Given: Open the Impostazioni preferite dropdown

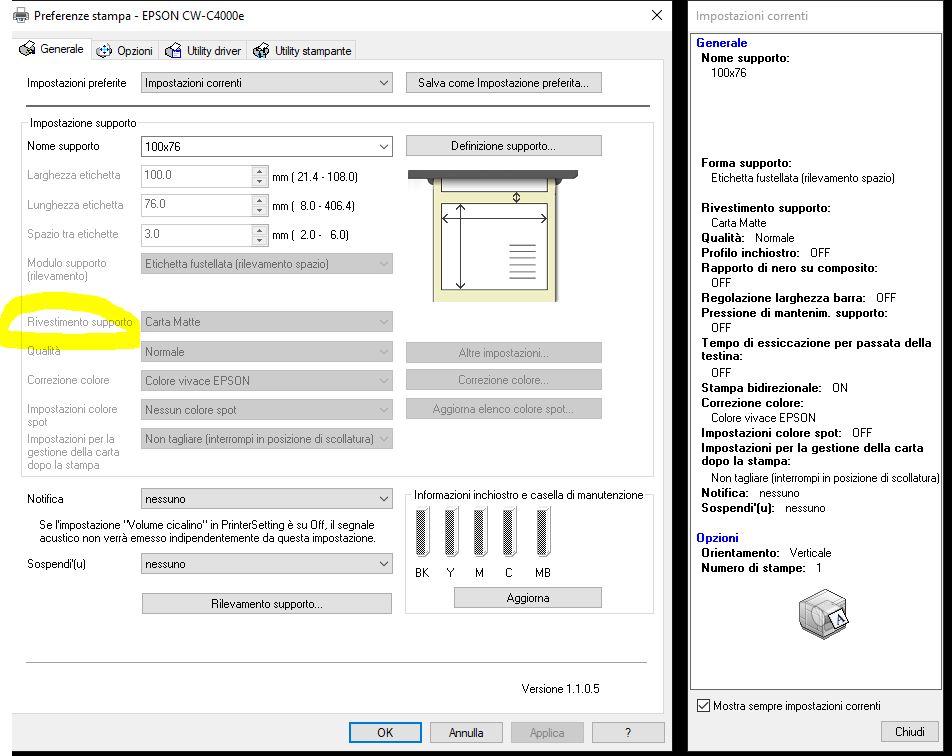Looking at the screenshot, I should point(384,83).
